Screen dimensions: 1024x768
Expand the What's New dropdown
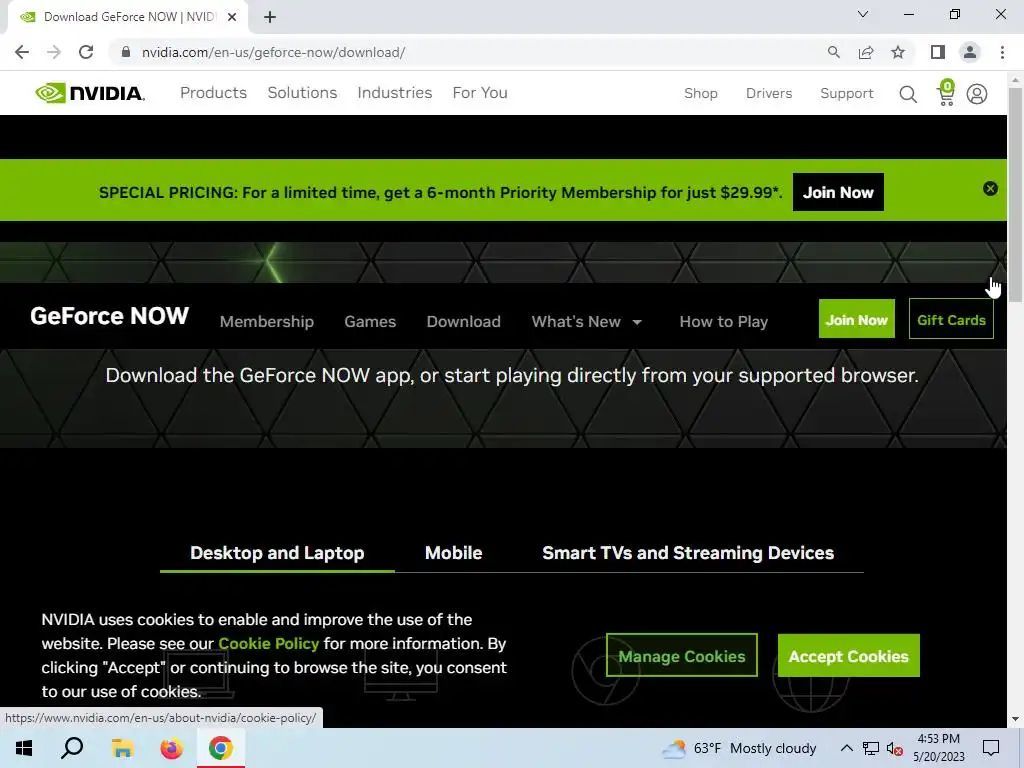[x=586, y=321]
